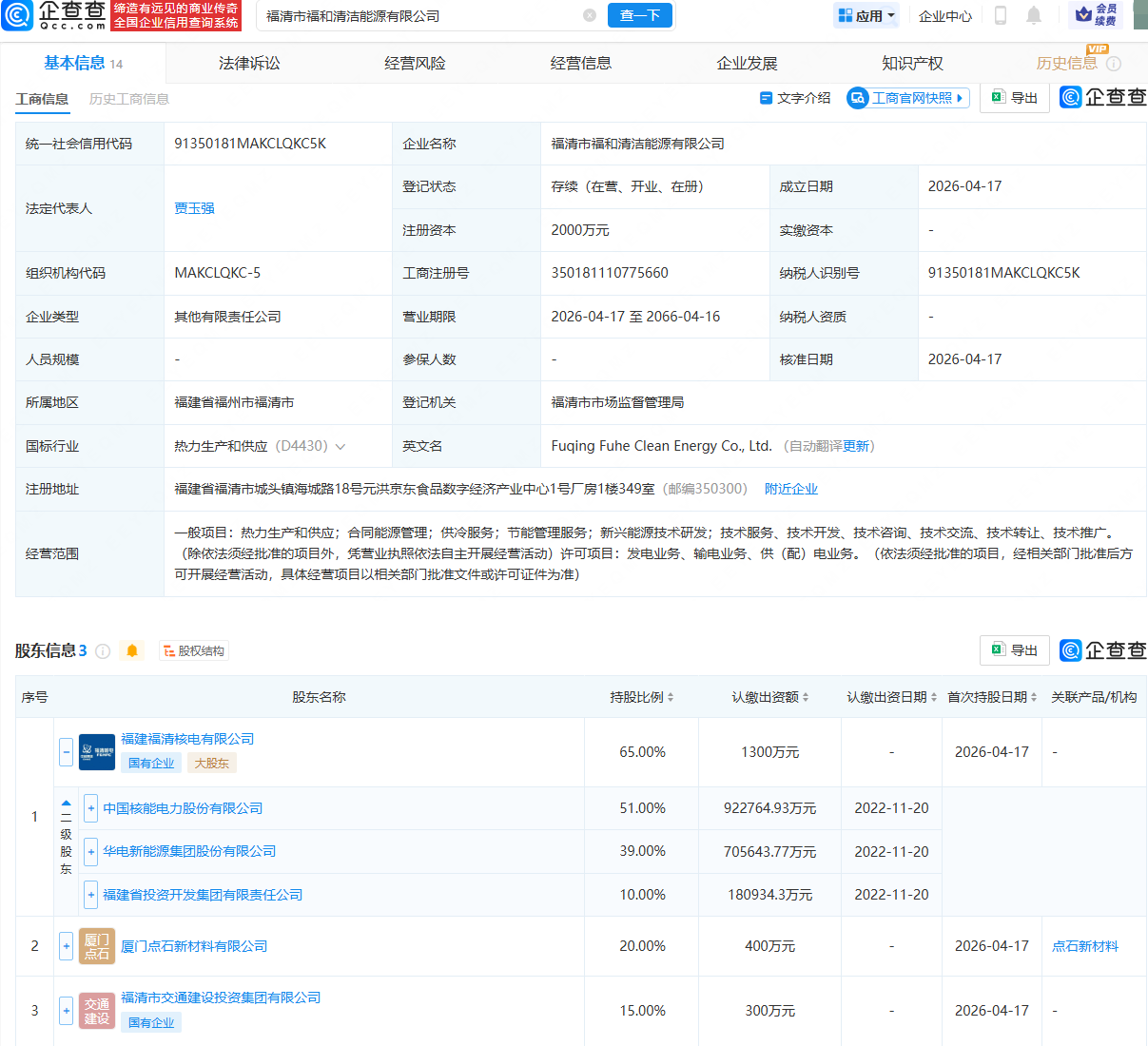The height and width of the screenshot is (1046, 1148).
Task: Open the 股权结构 equity structure chart
Action: coord(193,650)
